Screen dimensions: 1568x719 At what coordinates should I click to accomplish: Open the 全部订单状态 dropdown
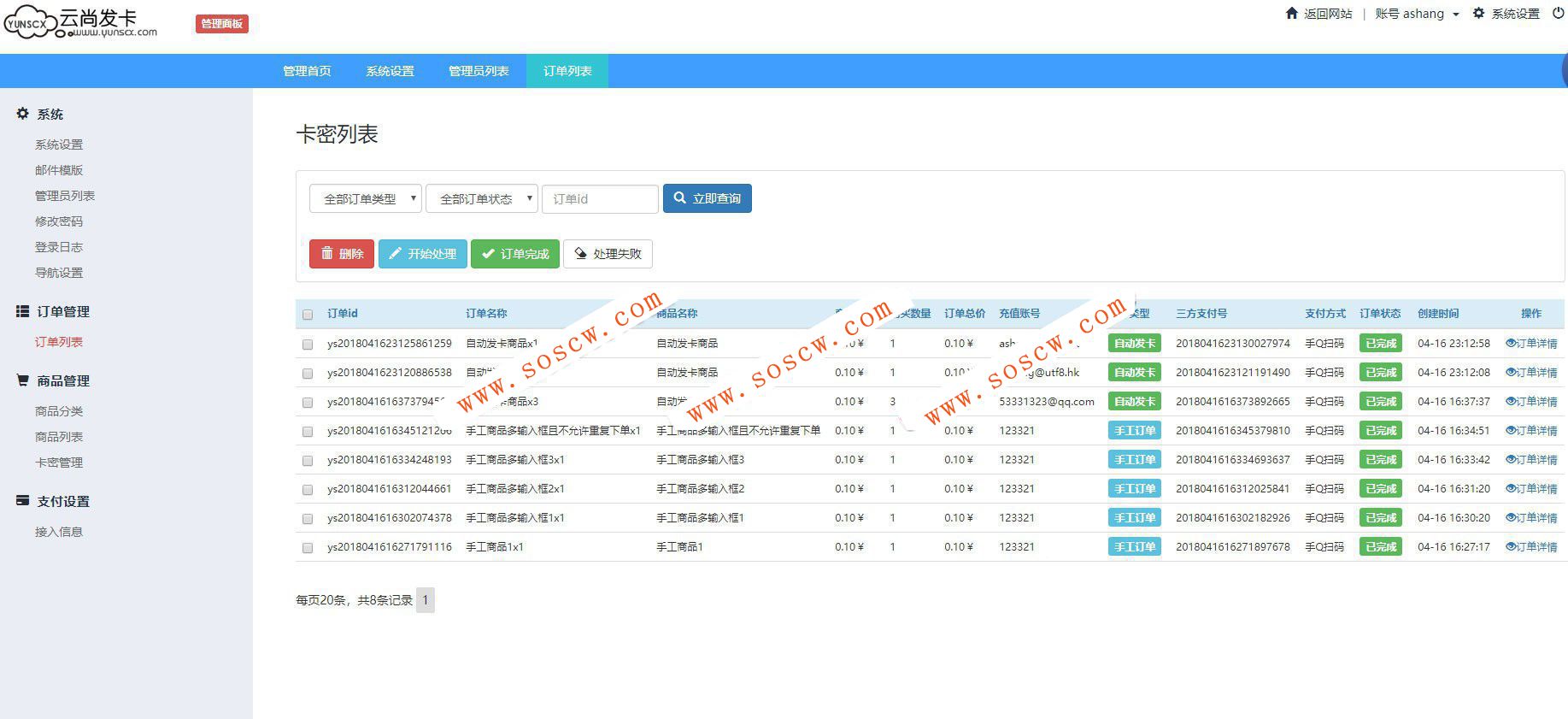click(x=482, y=198)
